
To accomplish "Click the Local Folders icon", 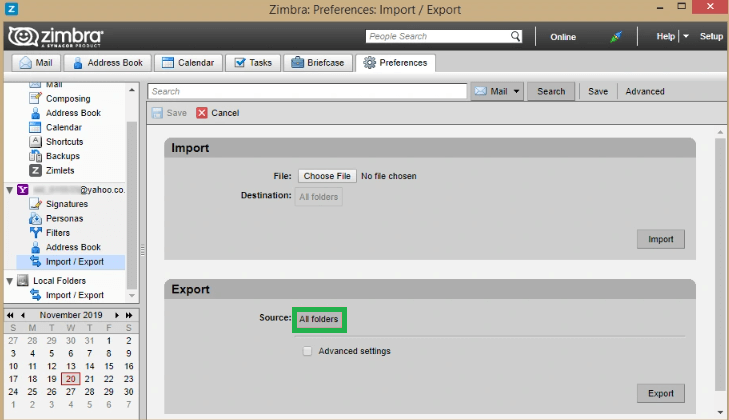I will [x=23, y=280].
